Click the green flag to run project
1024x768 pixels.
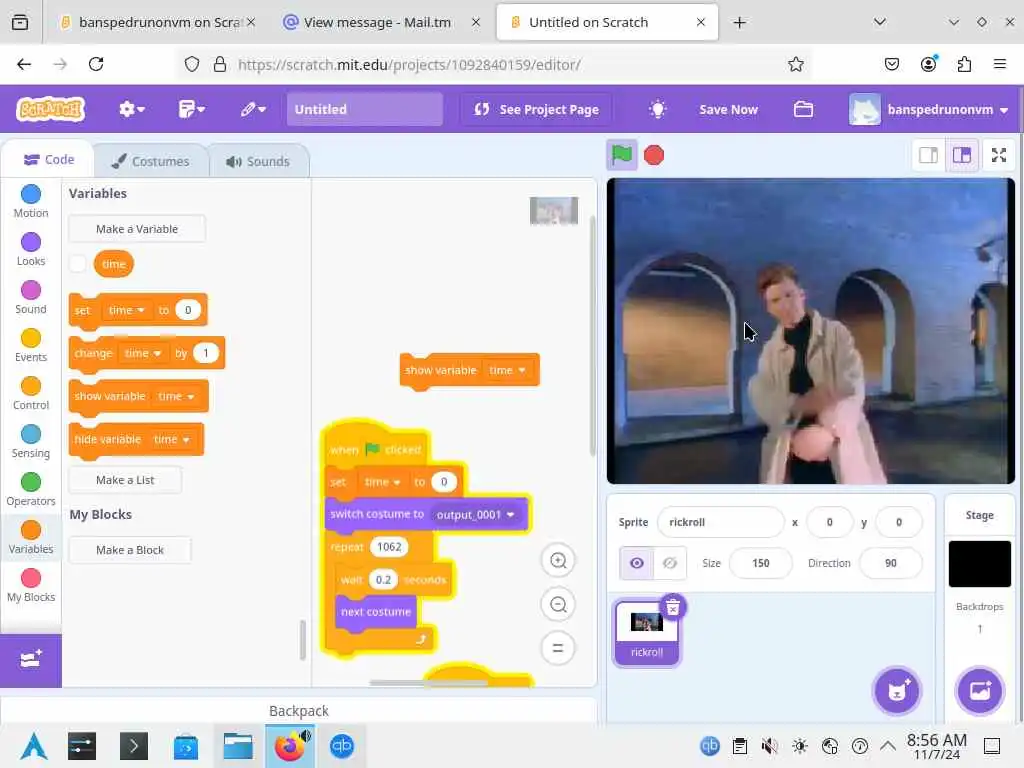point(621,155)
